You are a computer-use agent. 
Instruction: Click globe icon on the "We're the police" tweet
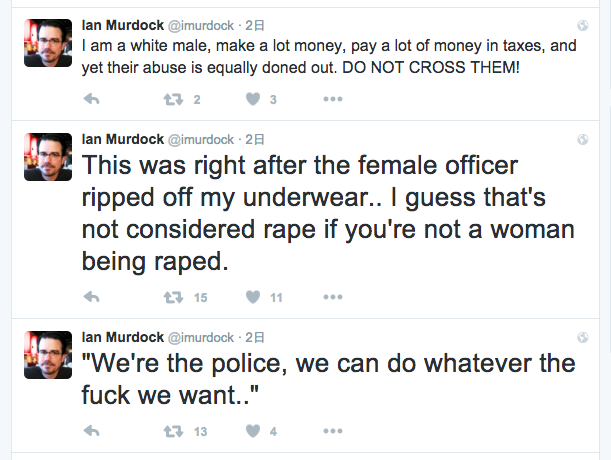tap(583, 338)
